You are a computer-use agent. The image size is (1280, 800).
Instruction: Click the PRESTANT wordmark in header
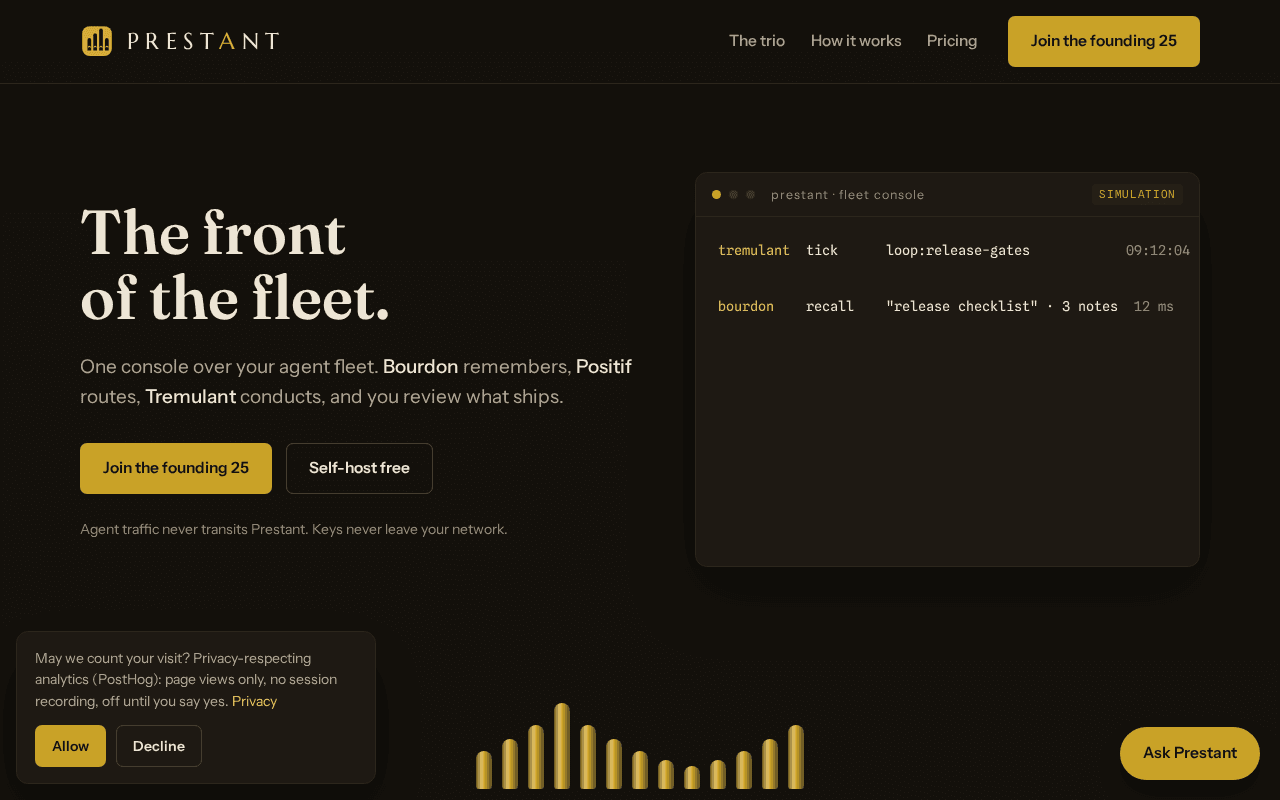203,41
